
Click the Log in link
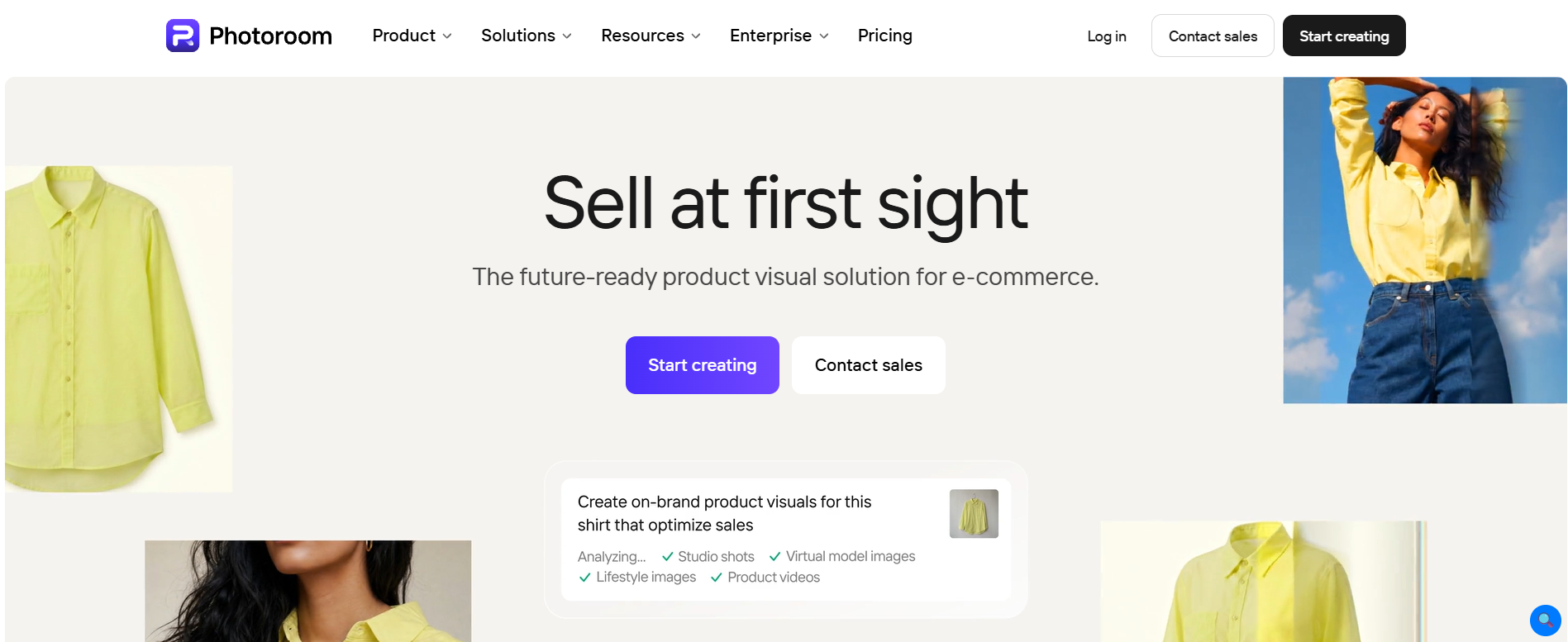tap(1107, 36)
